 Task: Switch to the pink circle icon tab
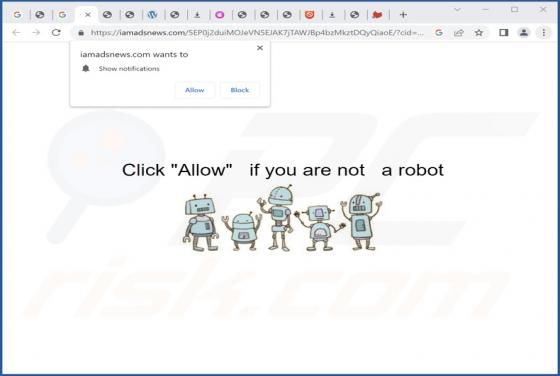coord(220,15)
